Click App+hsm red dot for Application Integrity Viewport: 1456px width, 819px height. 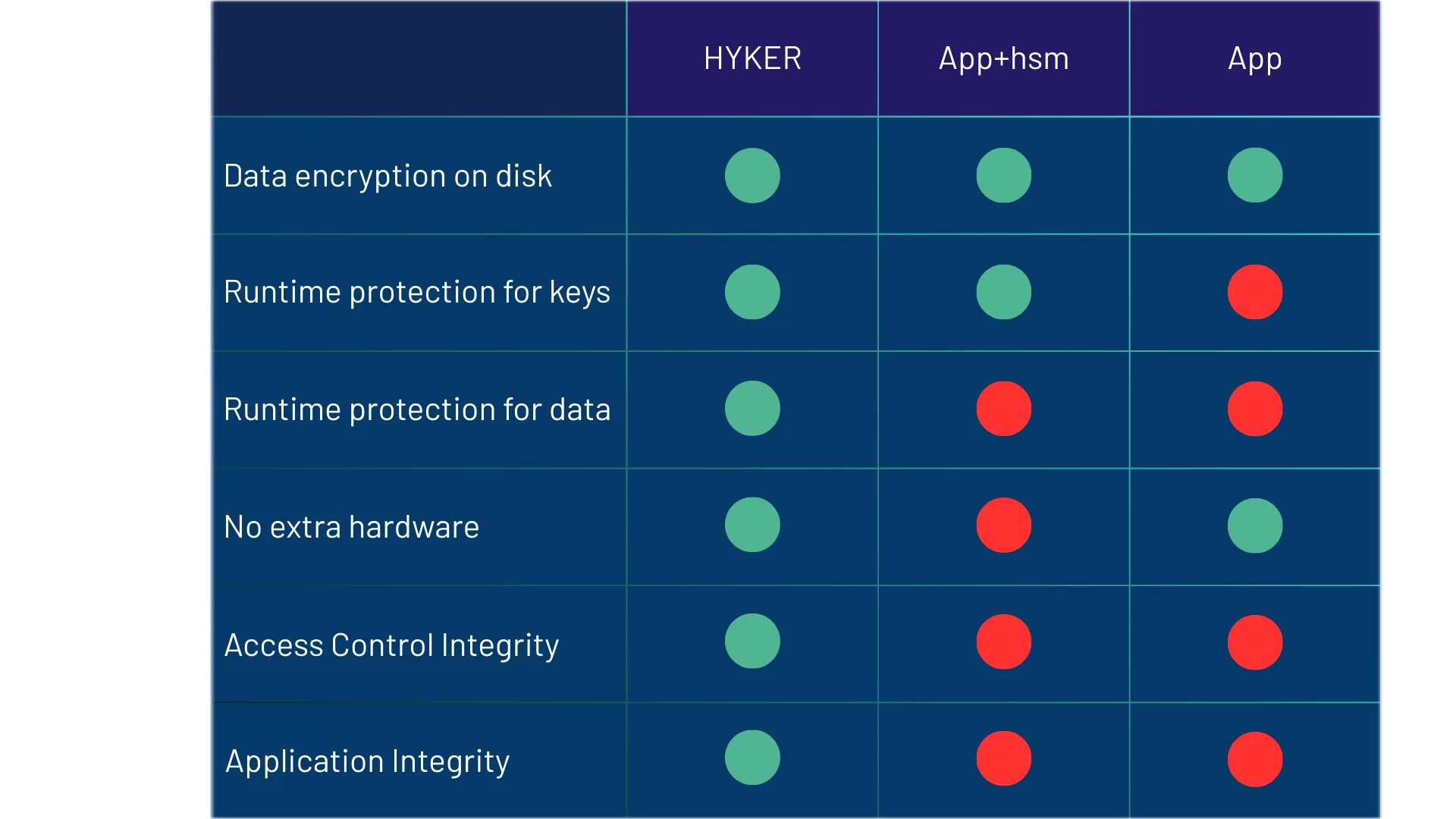click(x=1003, y=758)
